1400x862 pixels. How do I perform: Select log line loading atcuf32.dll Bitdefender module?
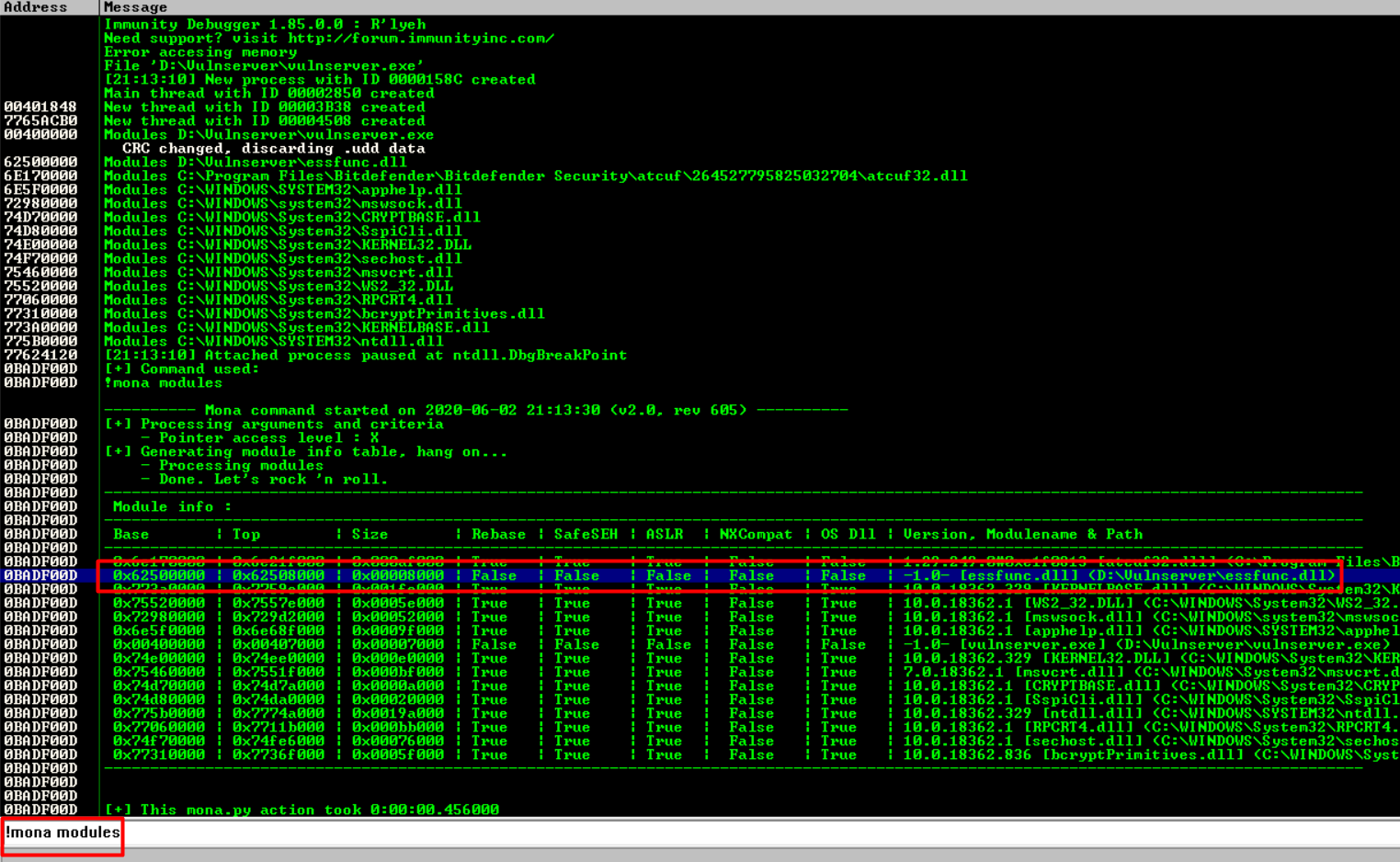[x=535, y=176]
